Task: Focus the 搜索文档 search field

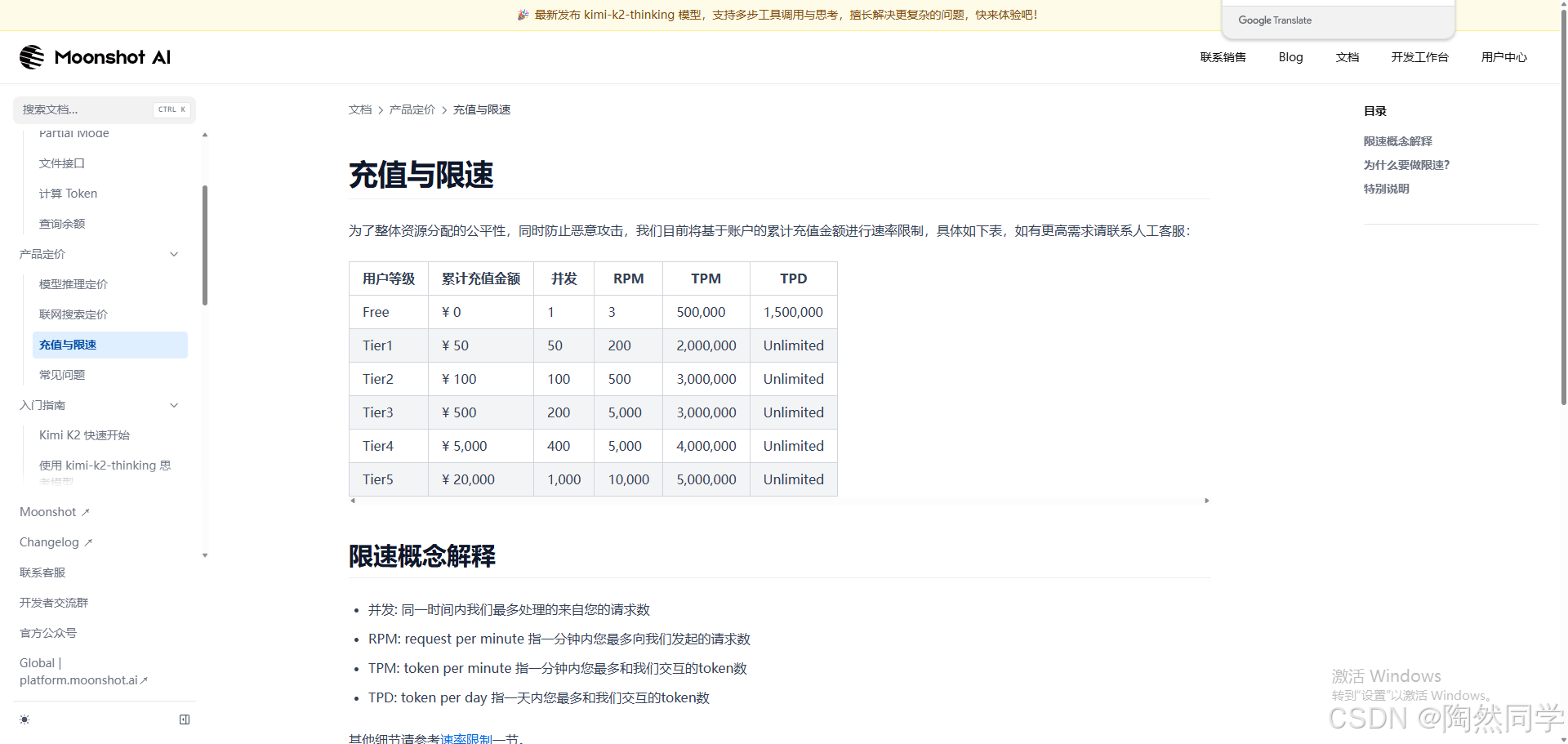Action: pyautogui.click(x=105, y=109)
